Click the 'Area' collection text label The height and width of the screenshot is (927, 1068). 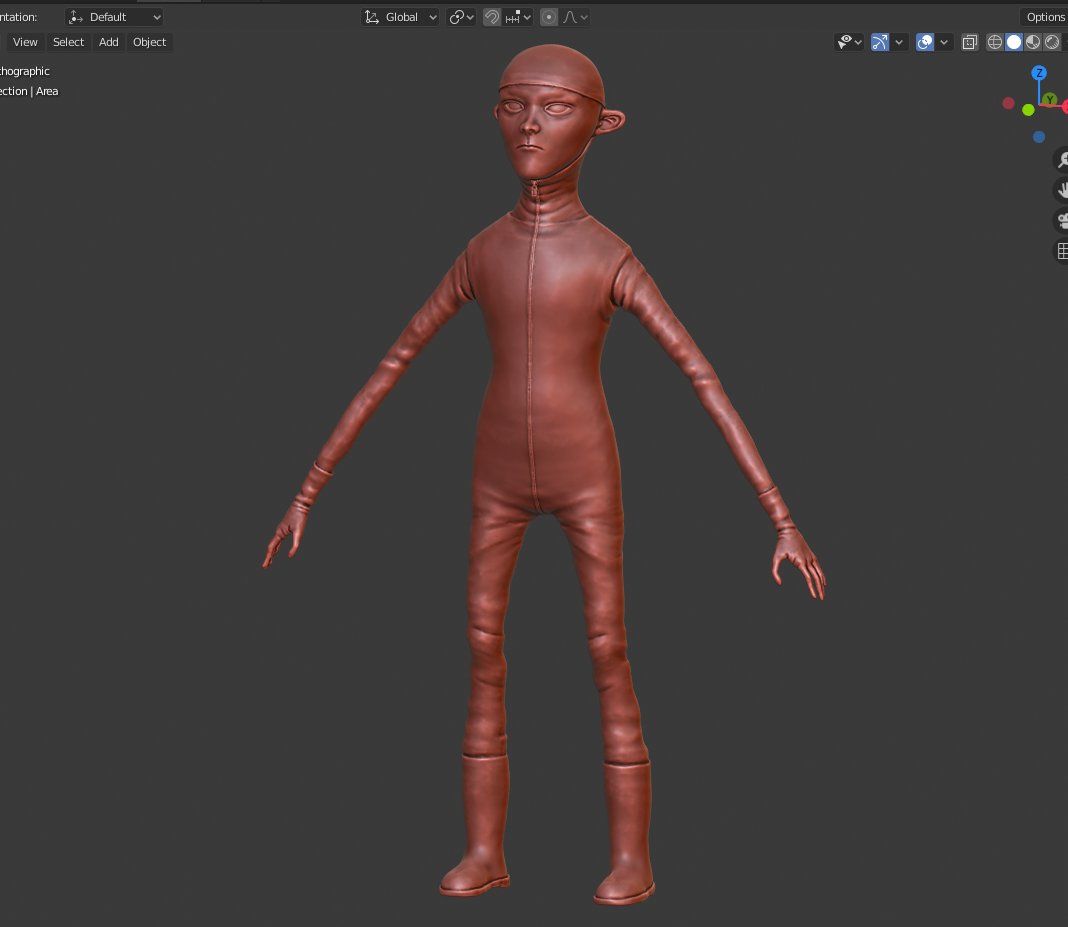(x=47, y=91)
